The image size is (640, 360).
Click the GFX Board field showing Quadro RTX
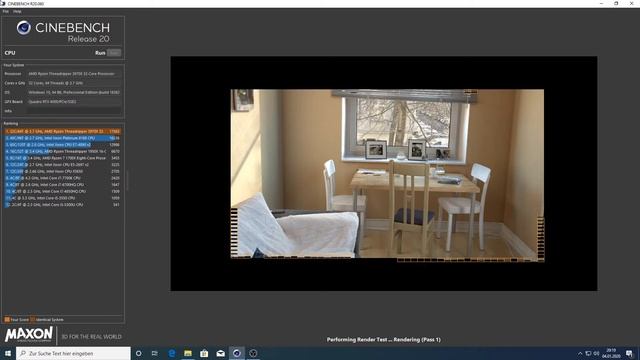[74, 102]
